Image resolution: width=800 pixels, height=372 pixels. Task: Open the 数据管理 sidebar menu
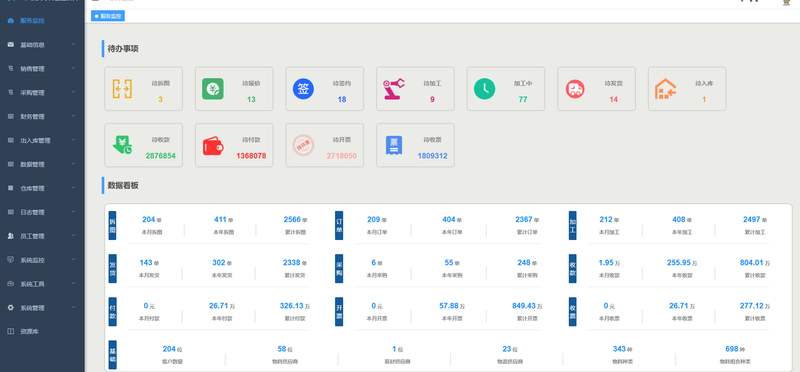tap(42, 164)
